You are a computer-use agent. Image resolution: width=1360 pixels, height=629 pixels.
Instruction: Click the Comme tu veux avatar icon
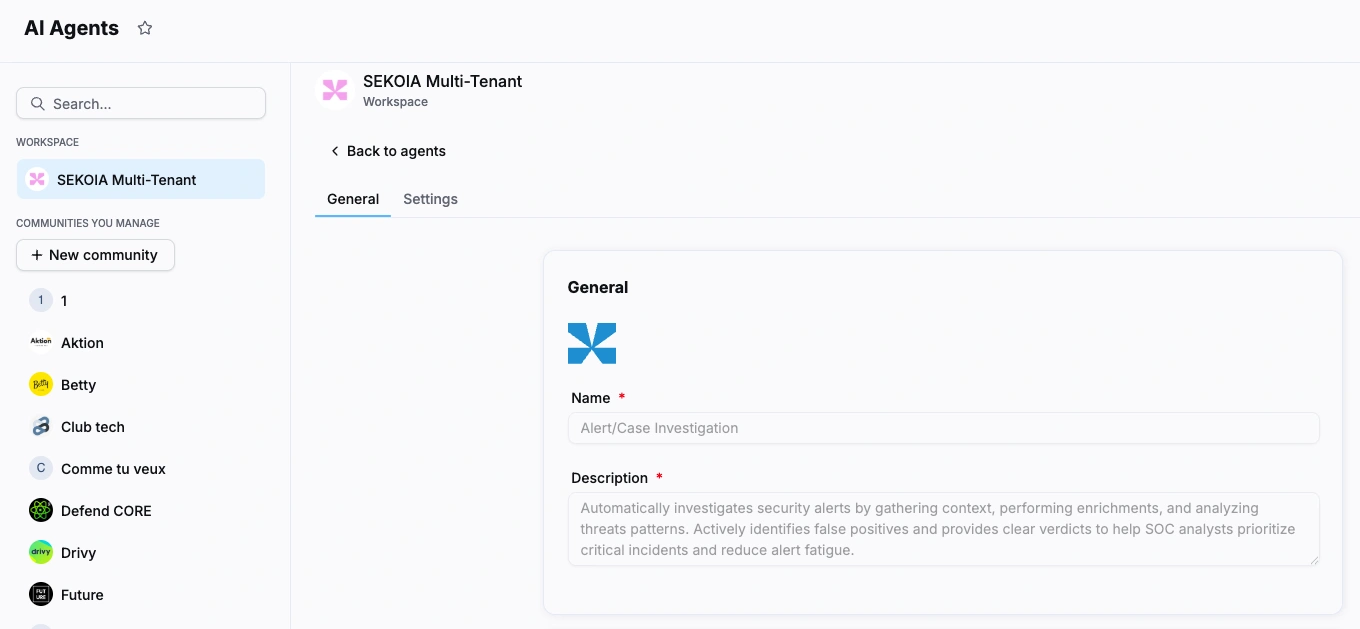(x=41, y=469)
